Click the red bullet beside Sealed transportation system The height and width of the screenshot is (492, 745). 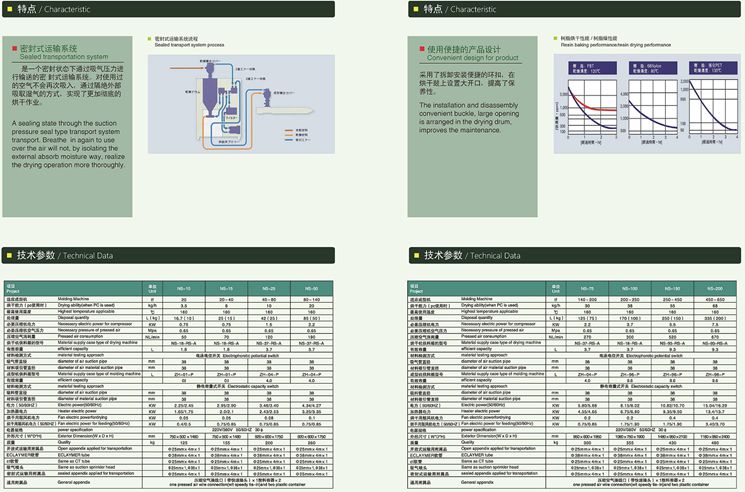14,50
